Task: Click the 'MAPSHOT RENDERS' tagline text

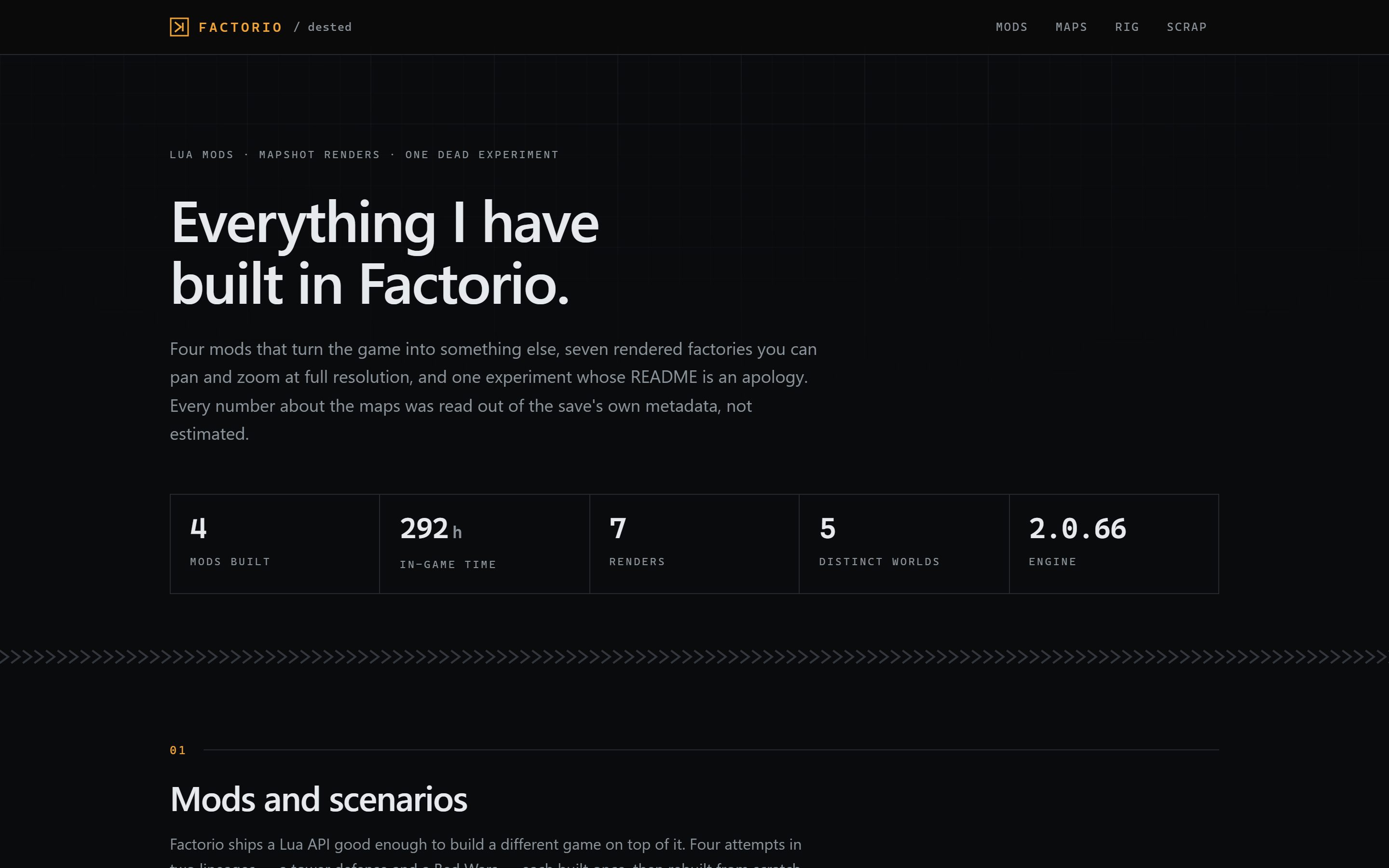Action: tap(319, 154)
